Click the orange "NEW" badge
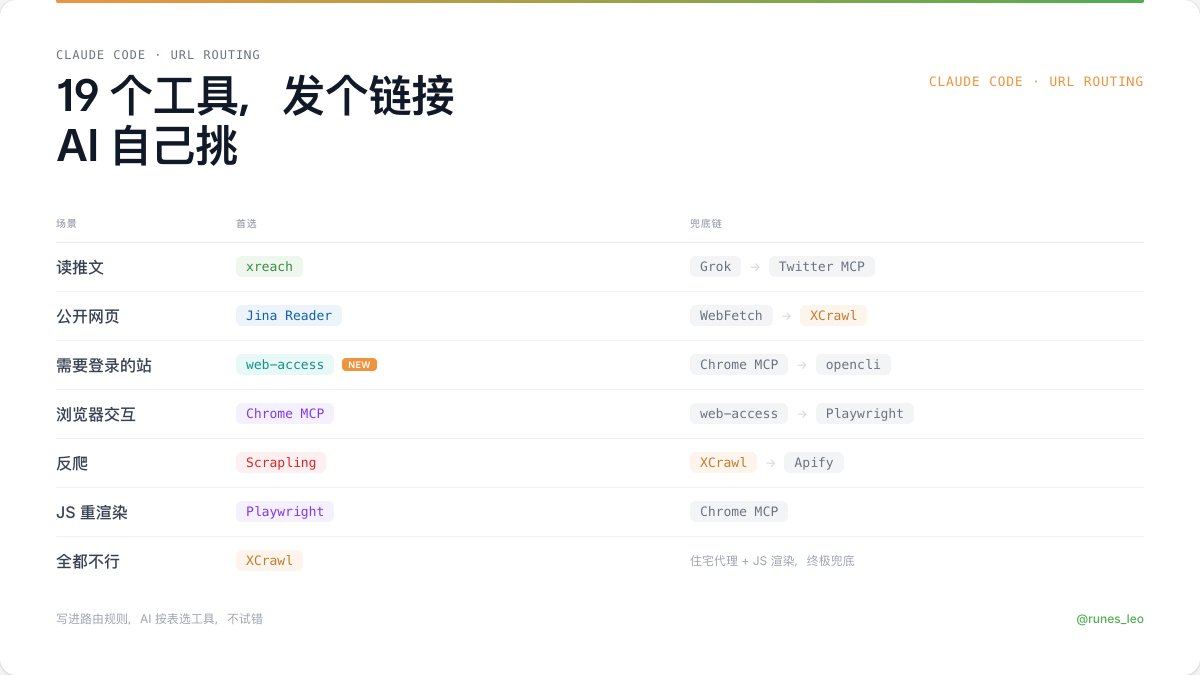The height and width of the screenshot is (675, 1200). coord(359,365)
